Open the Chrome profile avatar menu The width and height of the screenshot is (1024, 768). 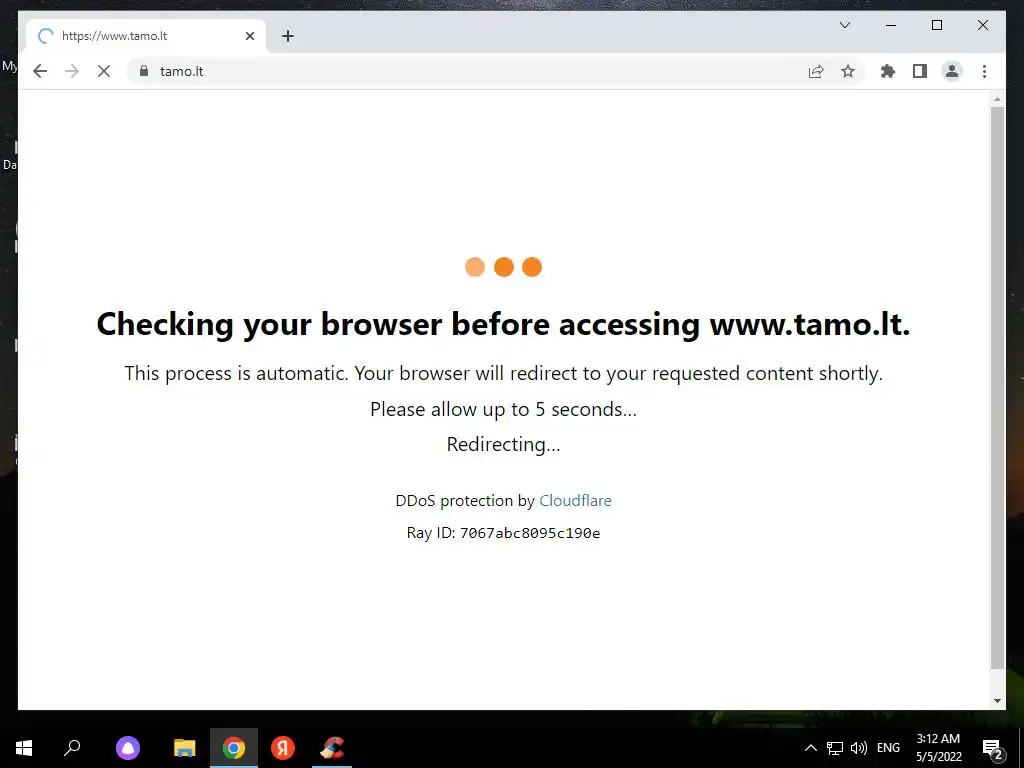click(952, 71)
